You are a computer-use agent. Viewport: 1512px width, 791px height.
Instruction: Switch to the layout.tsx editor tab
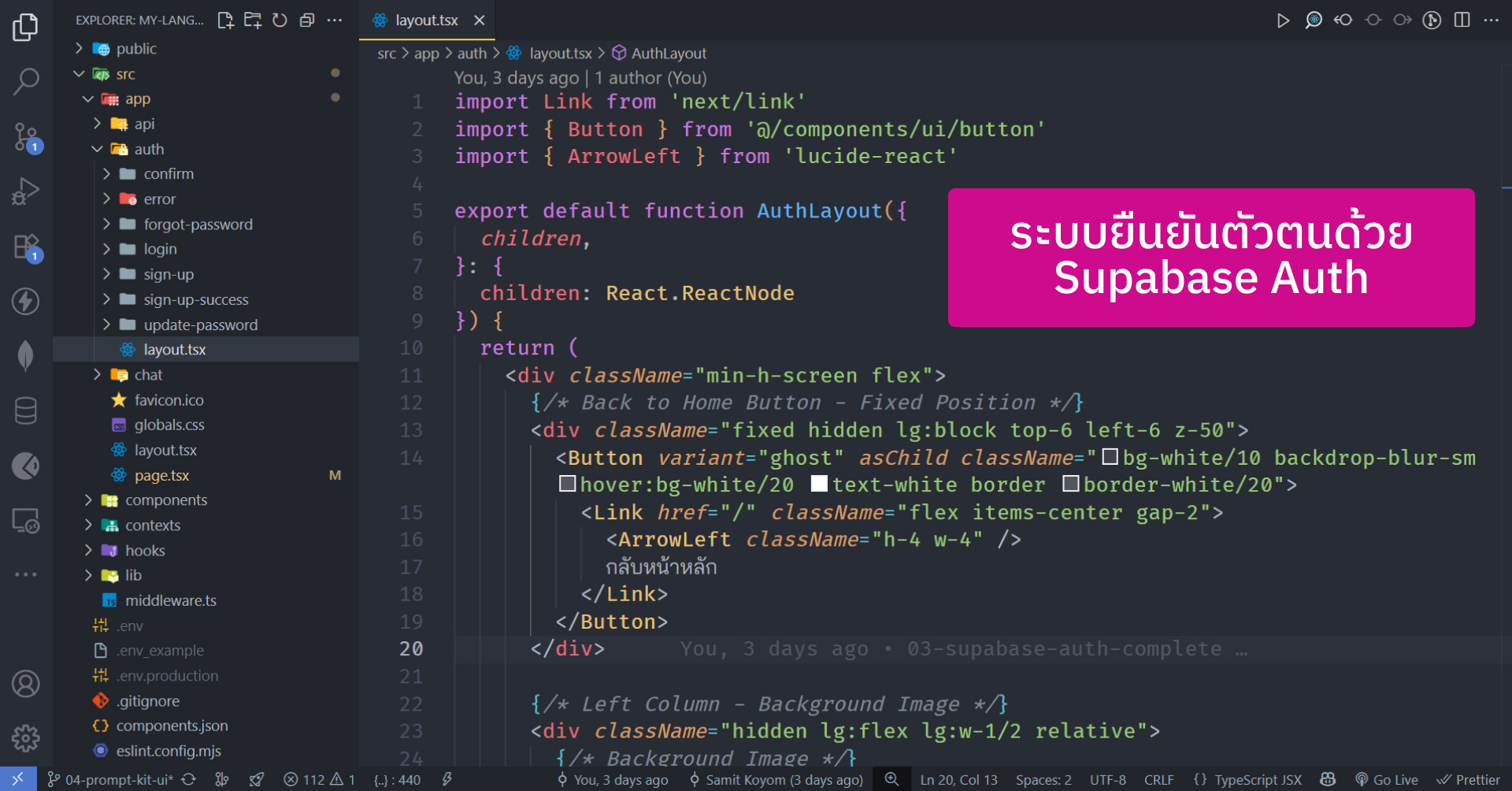pos(426,20)
